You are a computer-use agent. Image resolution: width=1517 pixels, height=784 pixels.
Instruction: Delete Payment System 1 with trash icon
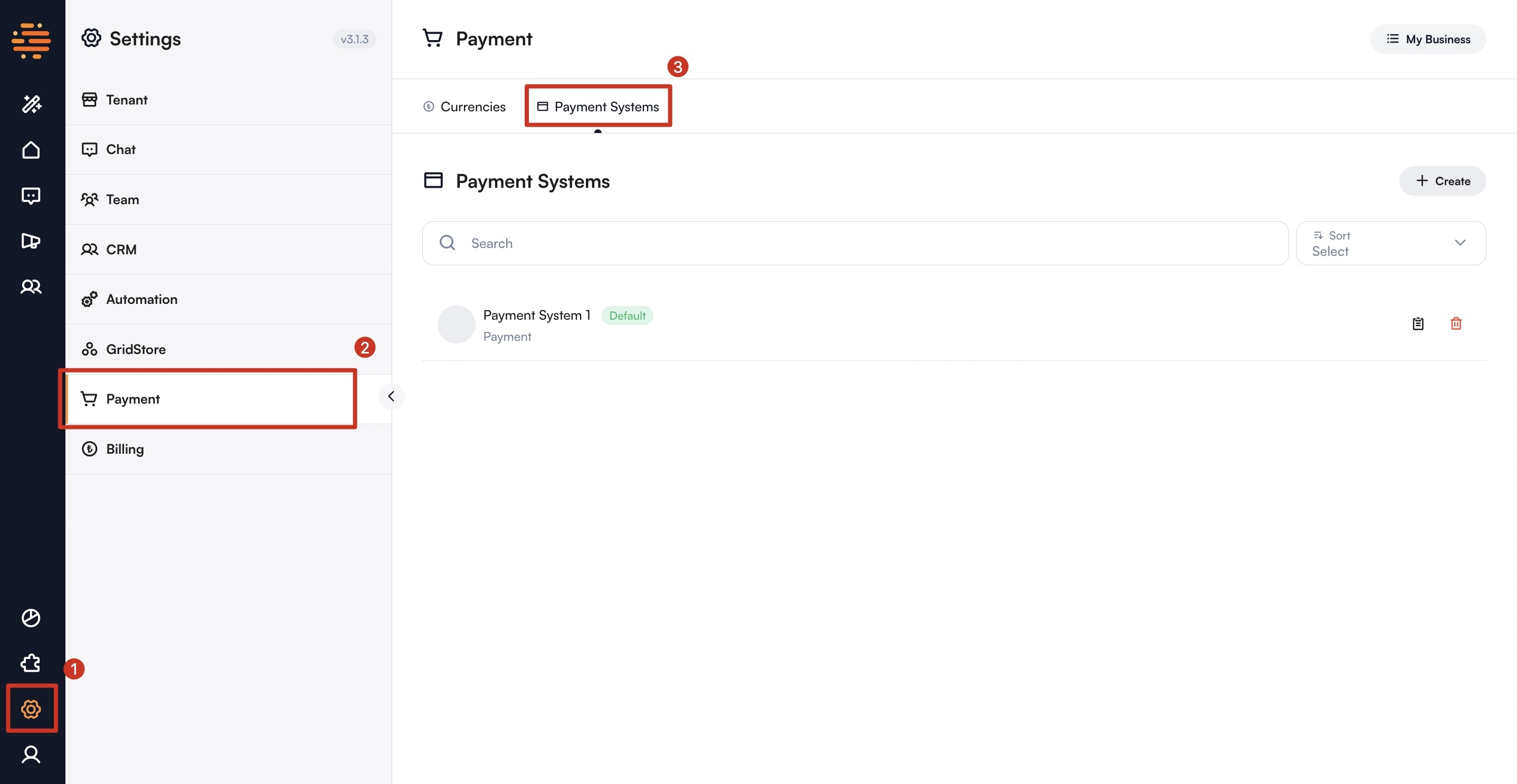pyautogui.click(x=1456, y=323)
